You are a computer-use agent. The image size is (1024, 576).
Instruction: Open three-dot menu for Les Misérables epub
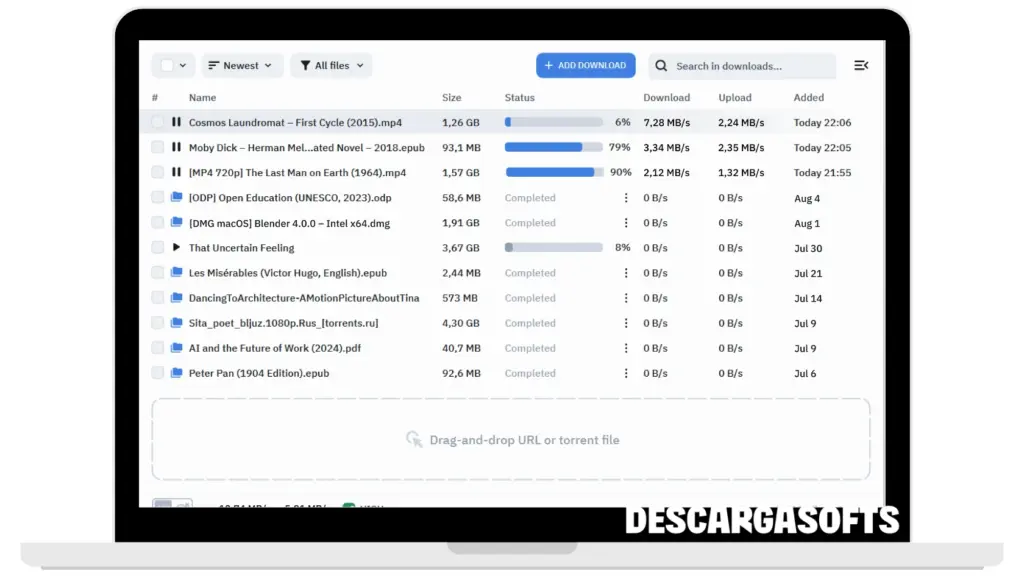626,273
